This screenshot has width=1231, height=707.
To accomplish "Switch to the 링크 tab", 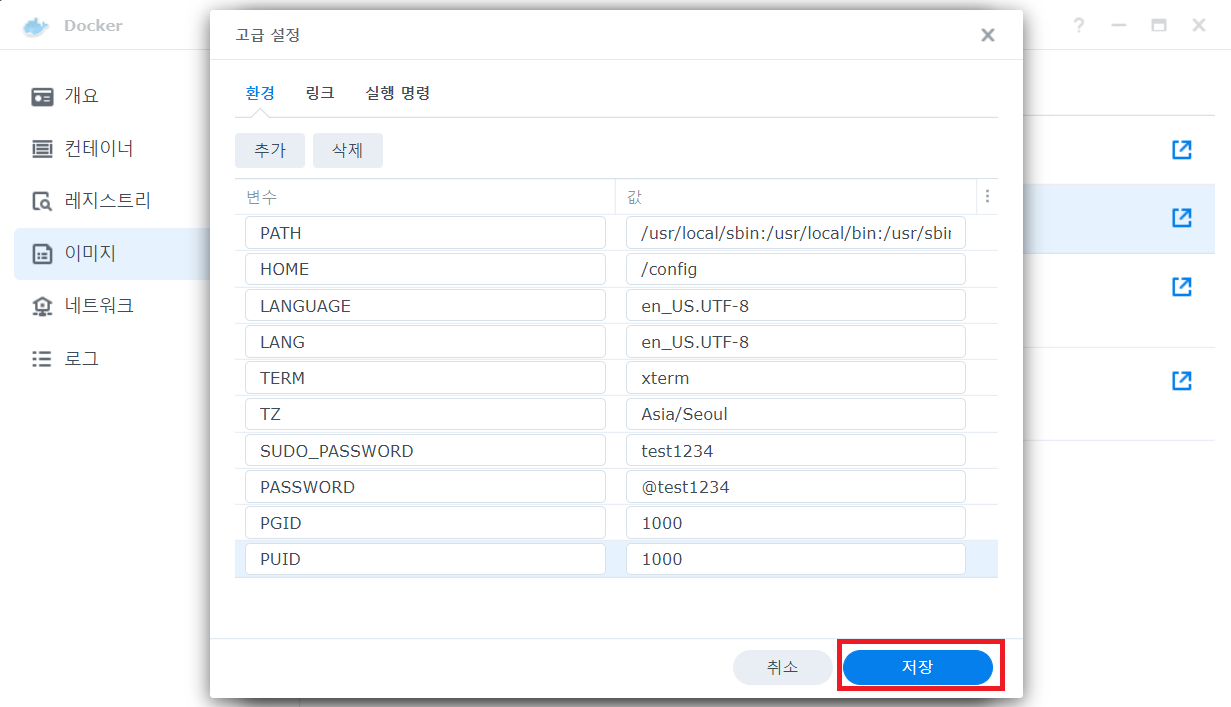I will [x=320, y=93].
